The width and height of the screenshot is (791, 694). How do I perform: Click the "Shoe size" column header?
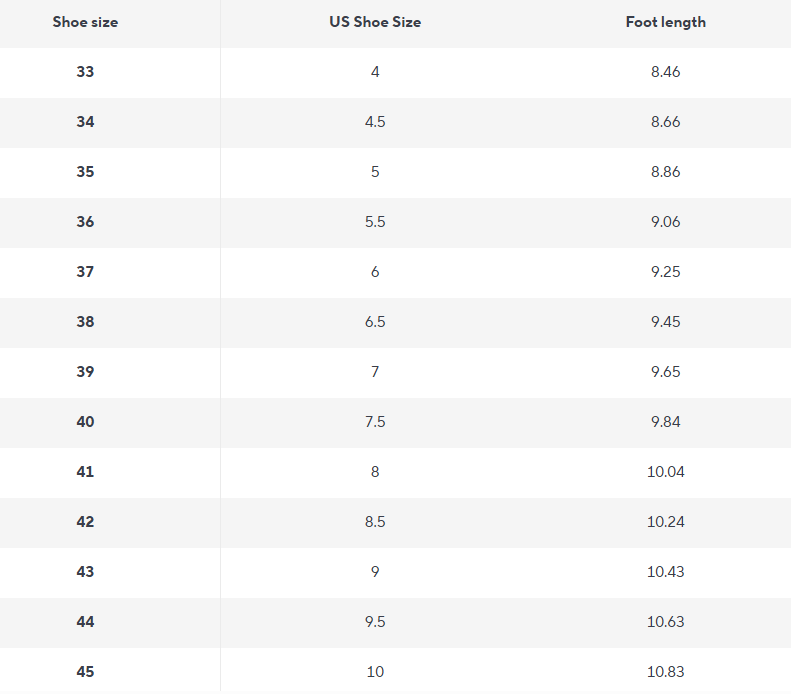pyautogui.click(x=85, y=22)
